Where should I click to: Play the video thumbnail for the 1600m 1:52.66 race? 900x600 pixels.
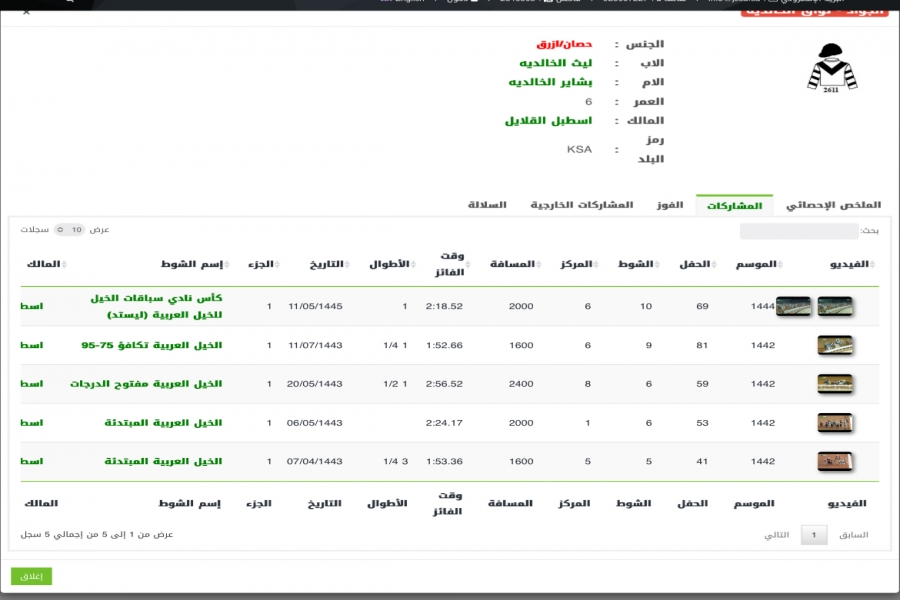pos(834,345)
